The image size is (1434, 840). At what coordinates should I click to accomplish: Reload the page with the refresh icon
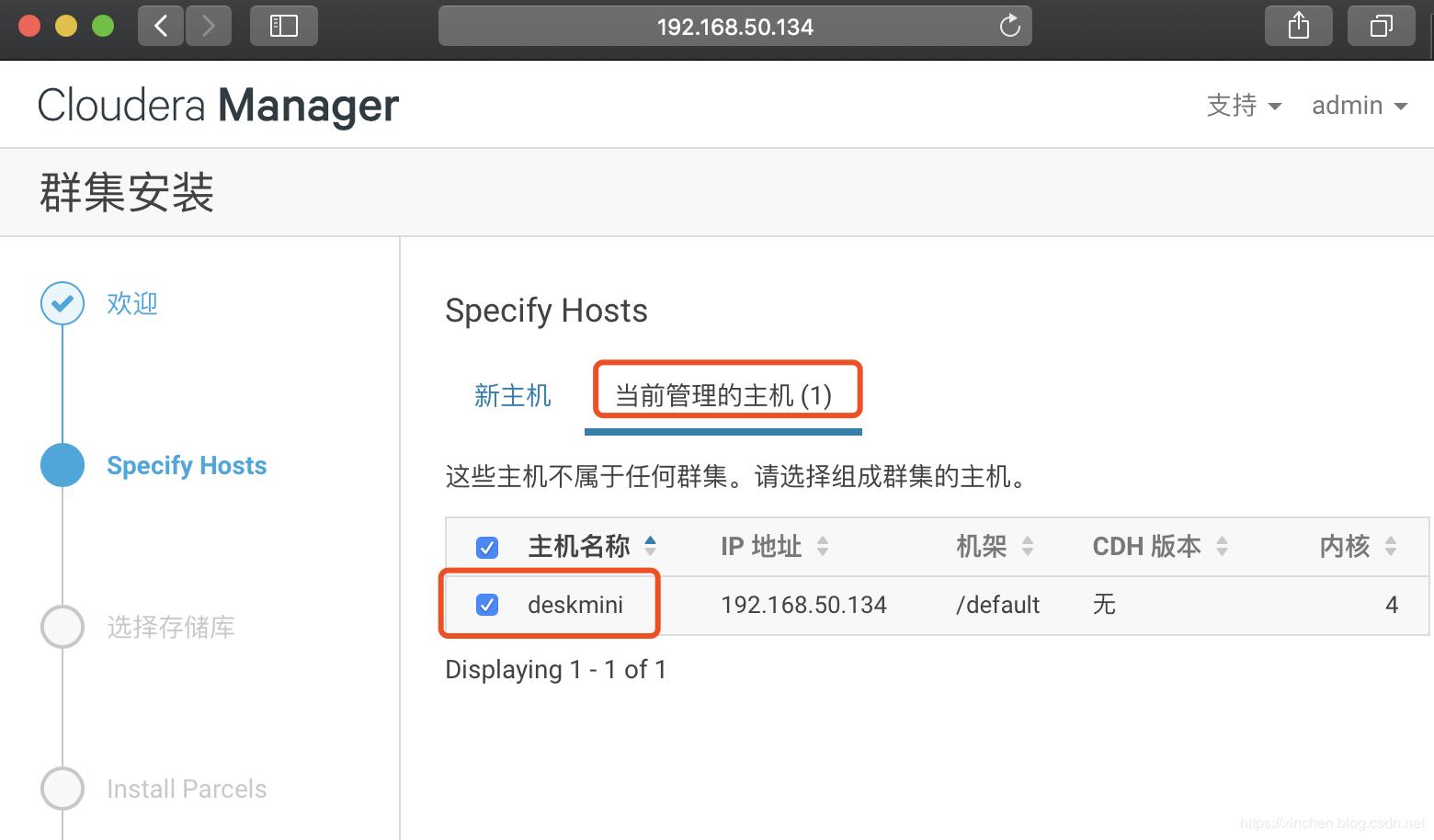click(x=1009, y=26)
